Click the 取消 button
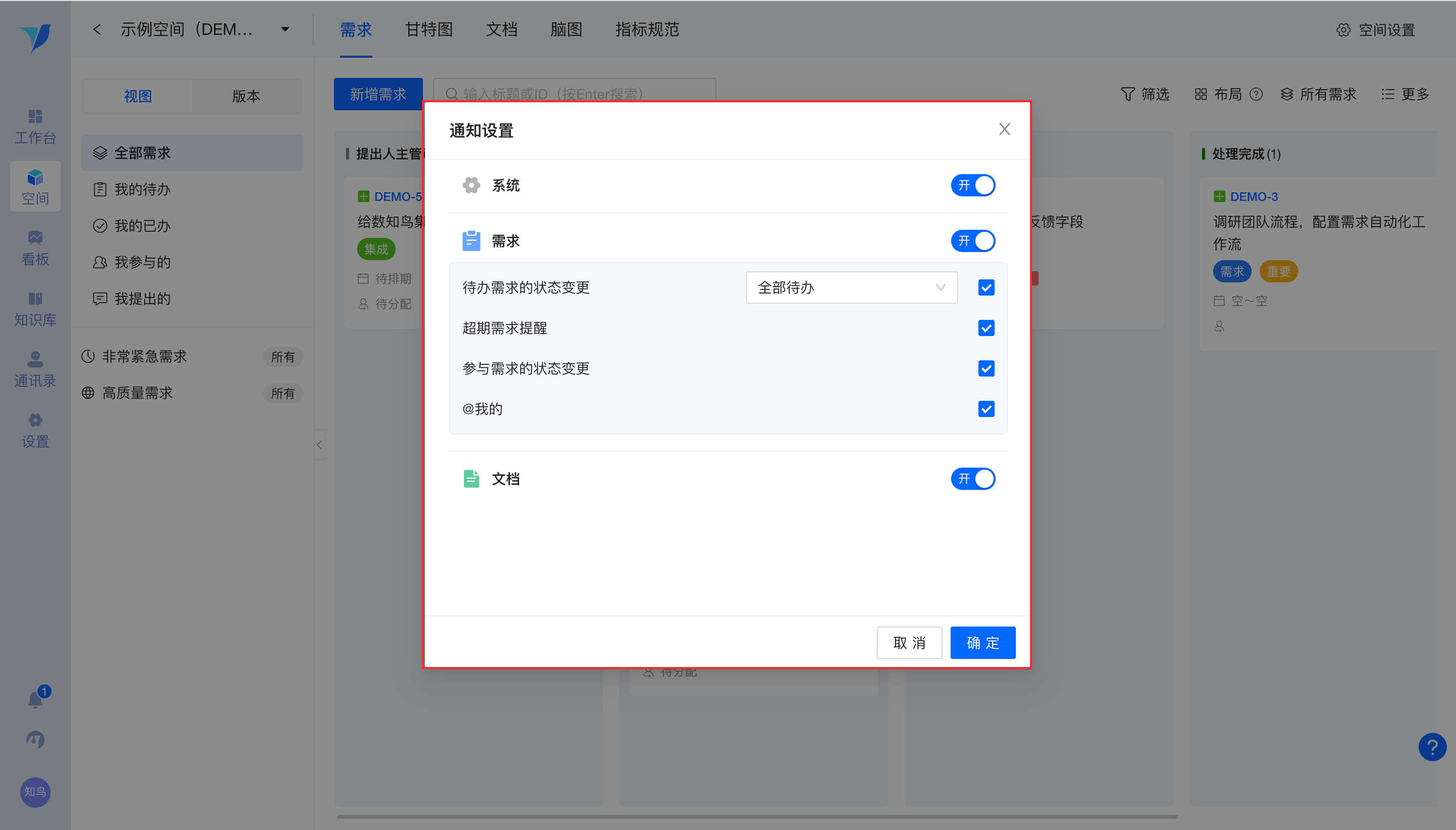Viewport: 1456px width, 830px height. pyautogui.click(x=909, y=642)
